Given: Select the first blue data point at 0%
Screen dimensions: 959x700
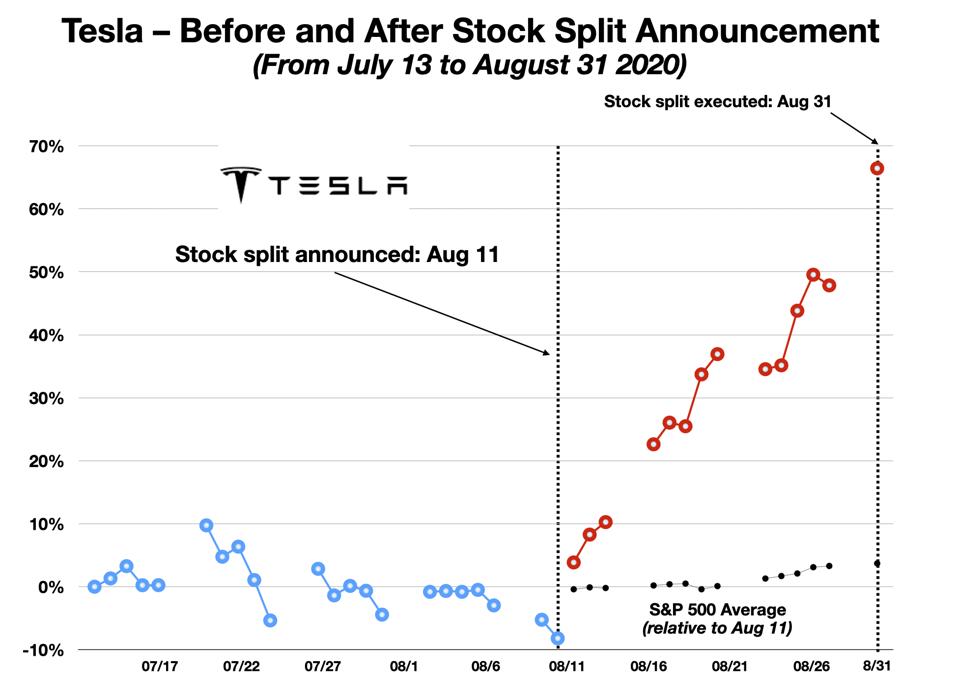Looking at the screenshot, I should tap(94, 587).
